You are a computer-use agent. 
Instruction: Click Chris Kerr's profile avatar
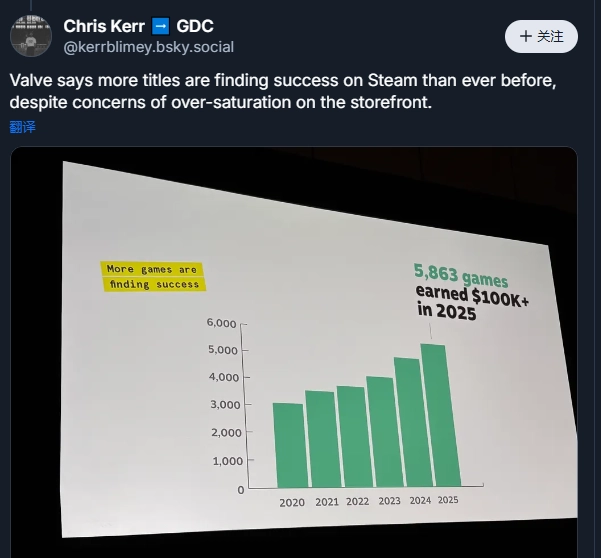pos(31,36)
